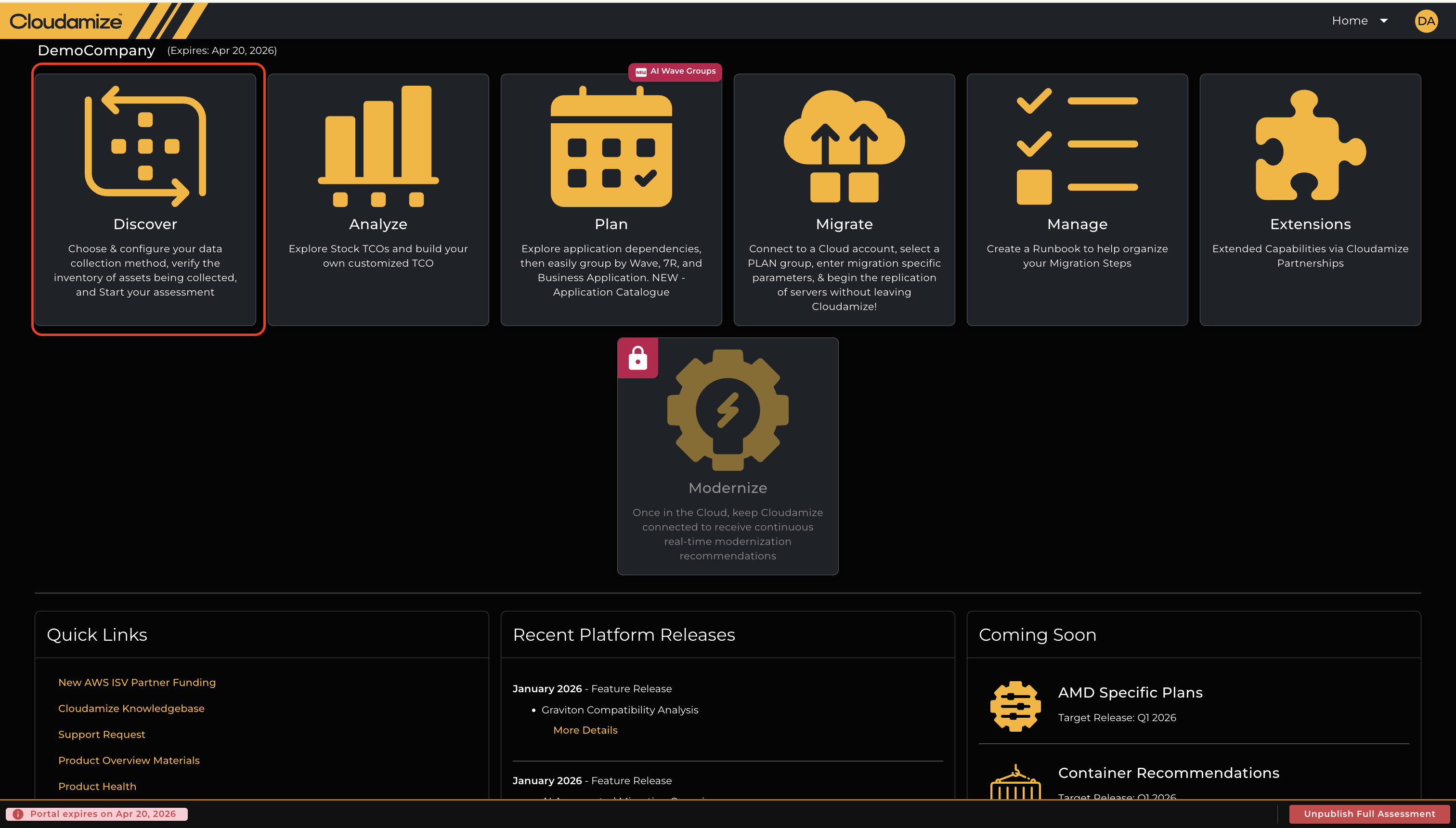The image size is (1456, 828).
Task: Click the Home menu label
Action: [1349, 21]
